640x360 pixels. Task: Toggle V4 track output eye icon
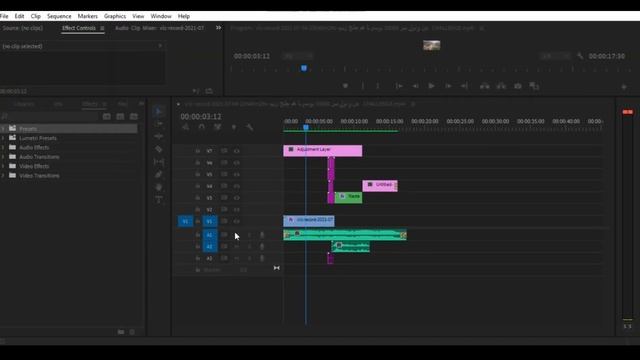click(236, 186)
